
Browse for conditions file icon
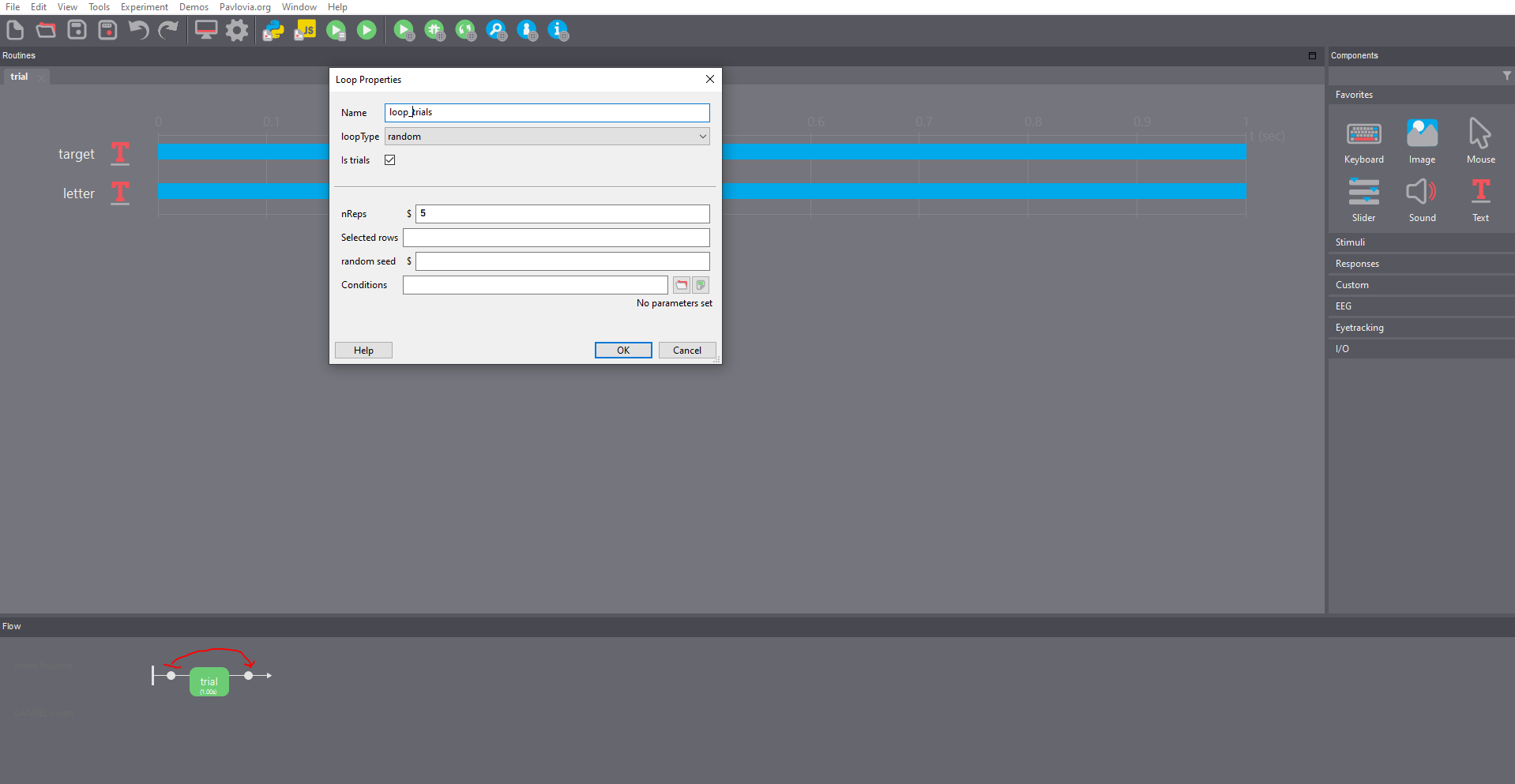pos(681,285)
